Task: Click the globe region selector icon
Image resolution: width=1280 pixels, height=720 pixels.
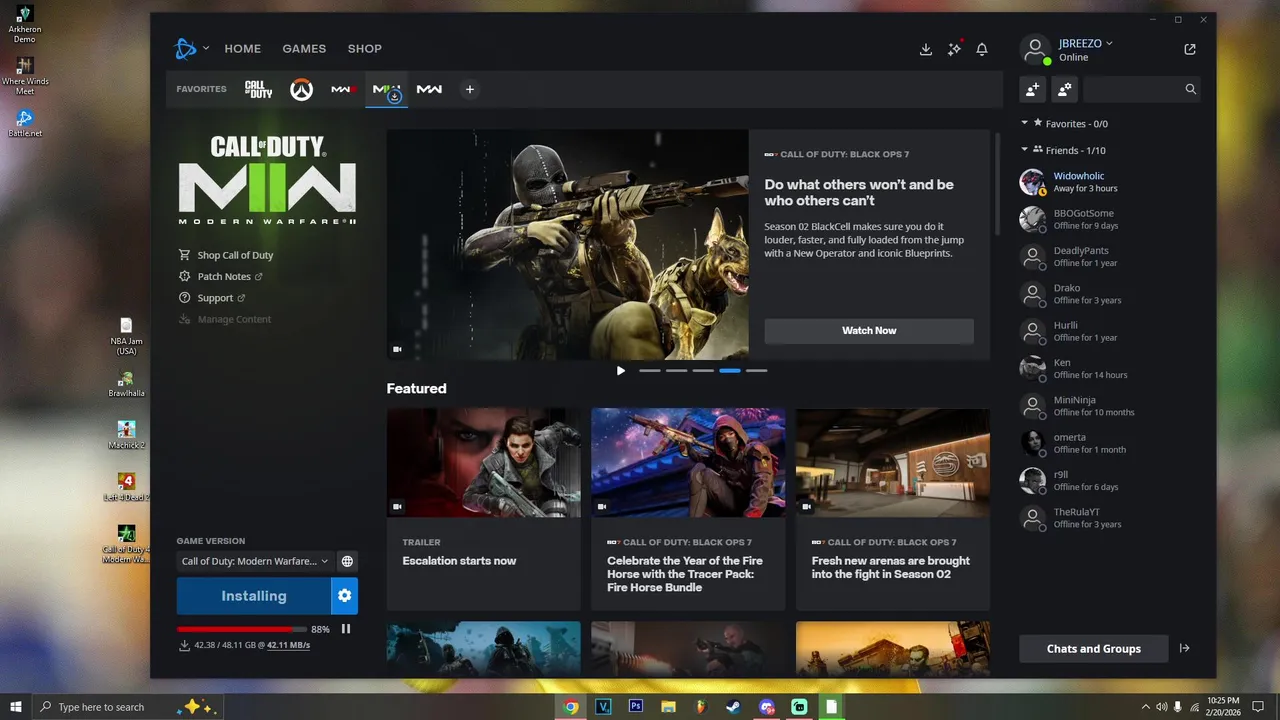Action: 347,562
